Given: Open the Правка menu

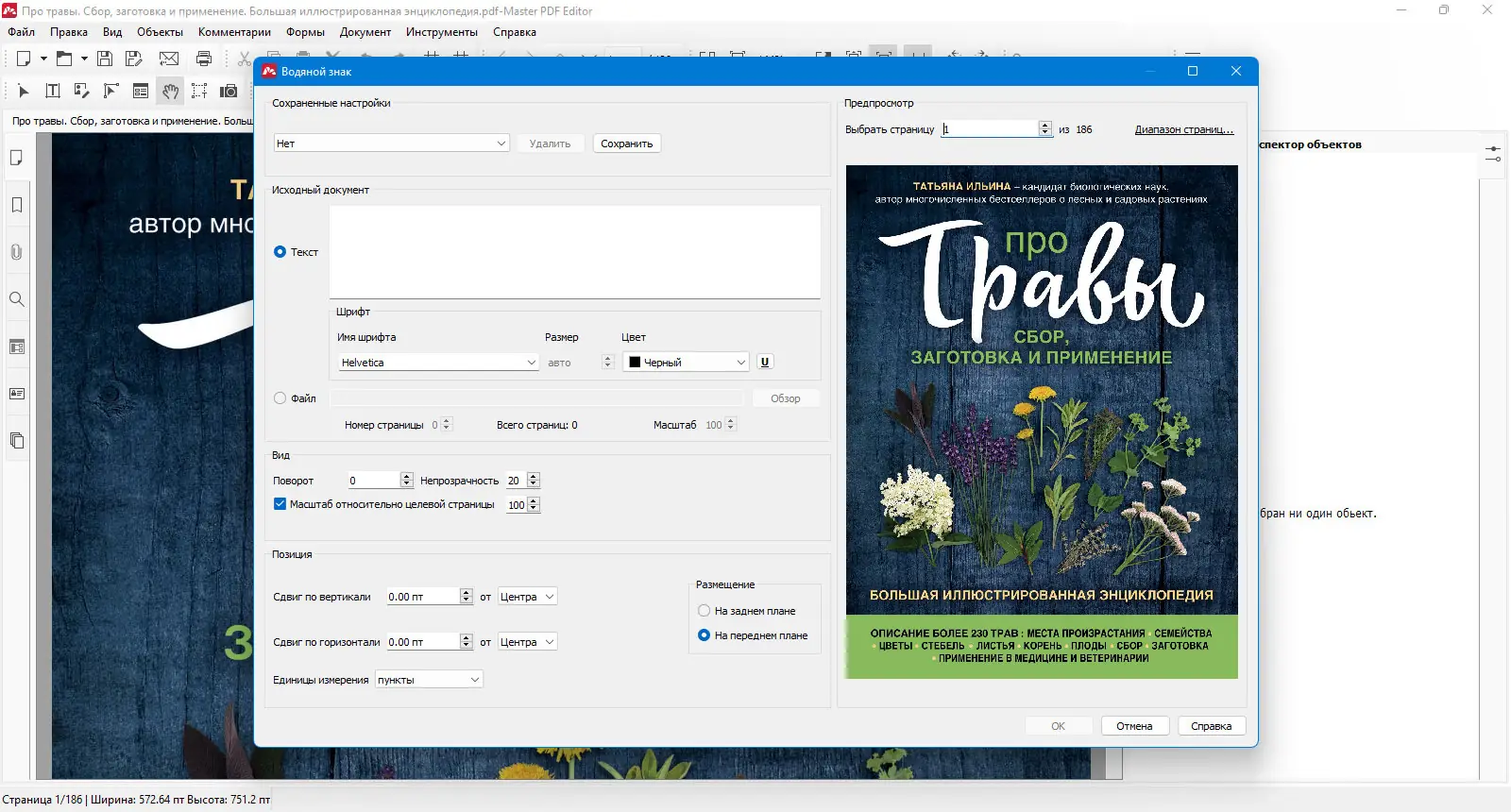Looking at the screenshot, I should (69, 32).
